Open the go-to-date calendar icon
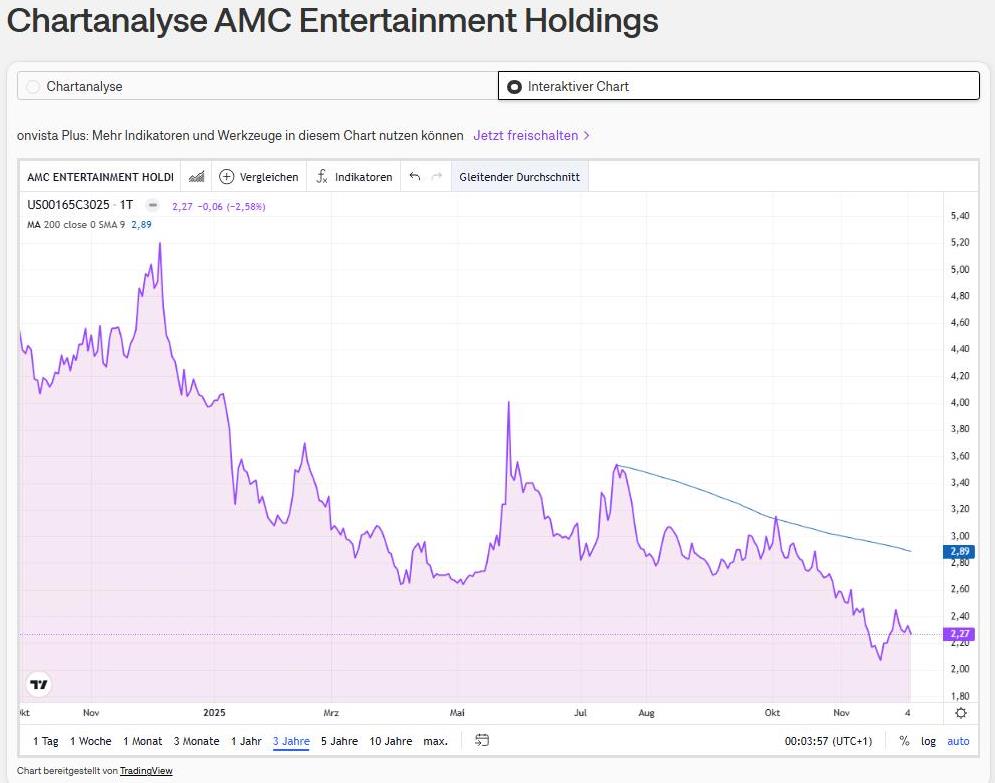The image size is (995, 783). [x=482, y=741]
